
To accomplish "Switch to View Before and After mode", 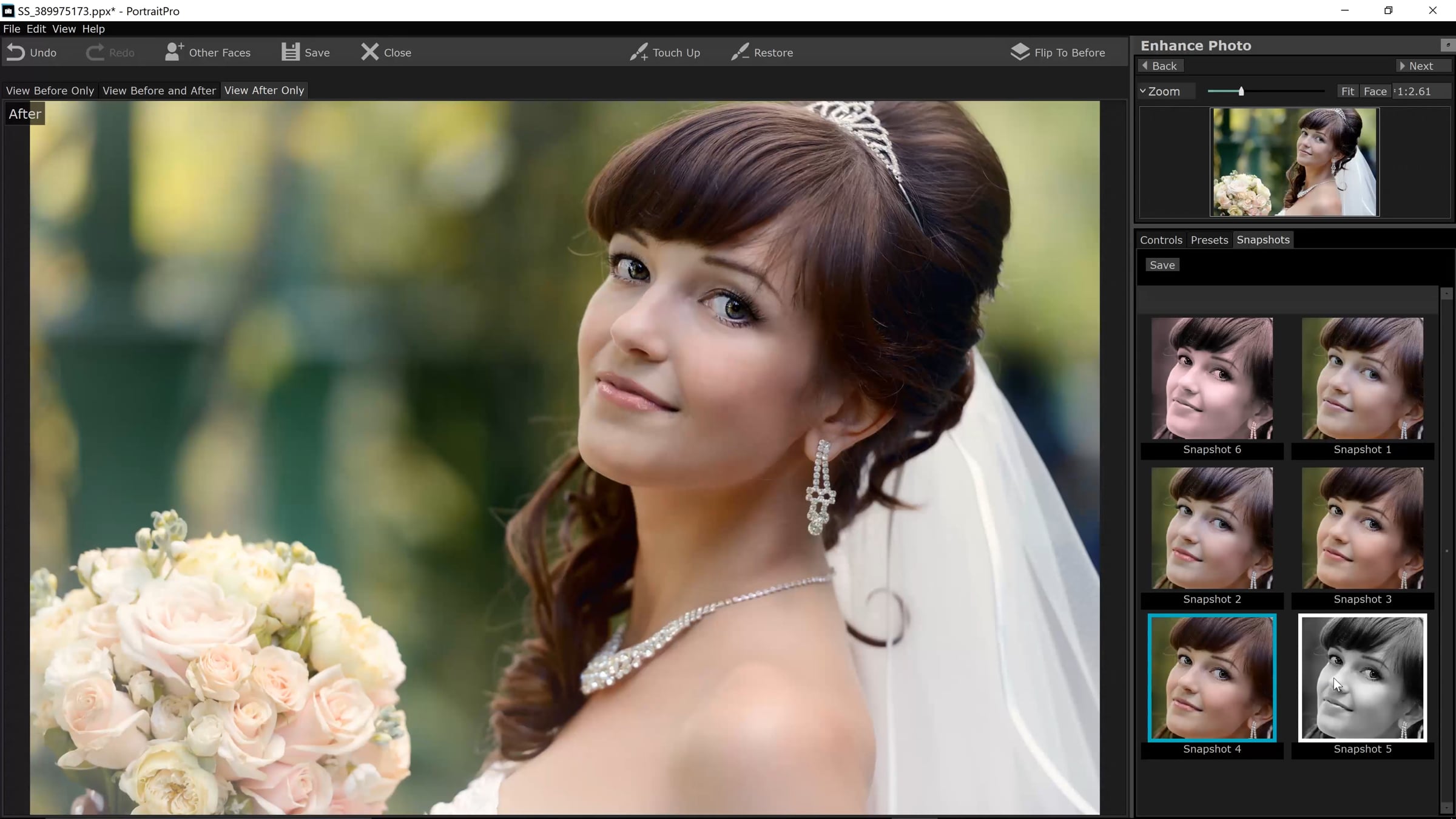I will (x=159, y=90).
